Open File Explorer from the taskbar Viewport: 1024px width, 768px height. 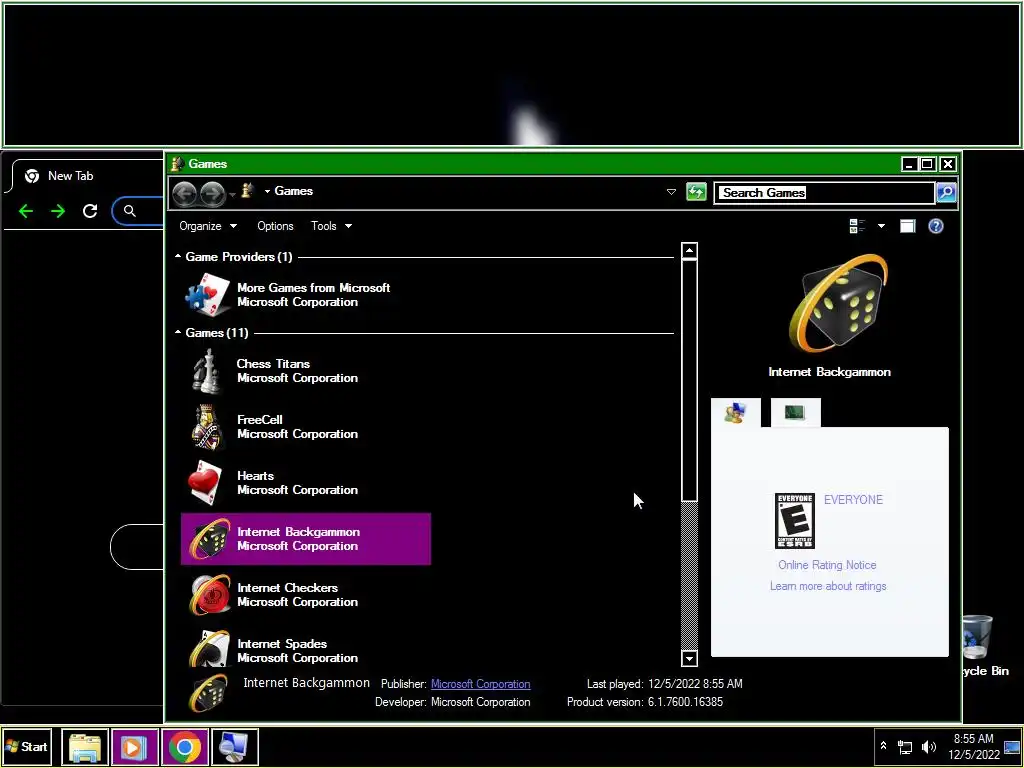tap(85, 746)
